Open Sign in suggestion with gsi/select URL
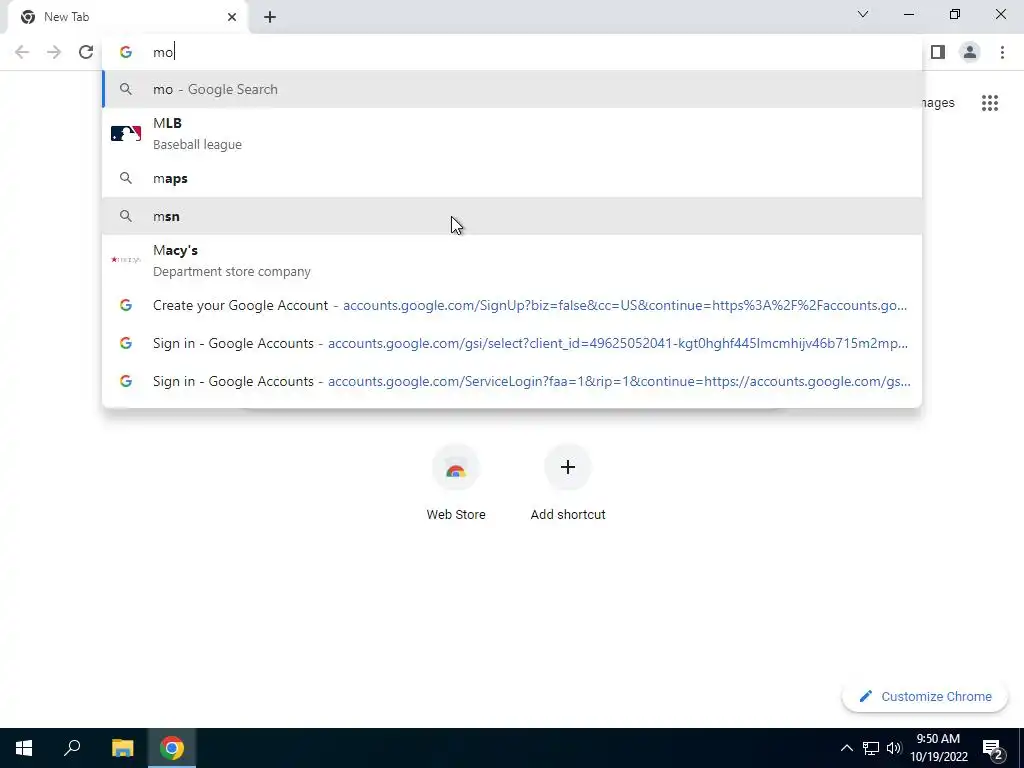Screen dimensions: 1024x768 tap(512, 343)
